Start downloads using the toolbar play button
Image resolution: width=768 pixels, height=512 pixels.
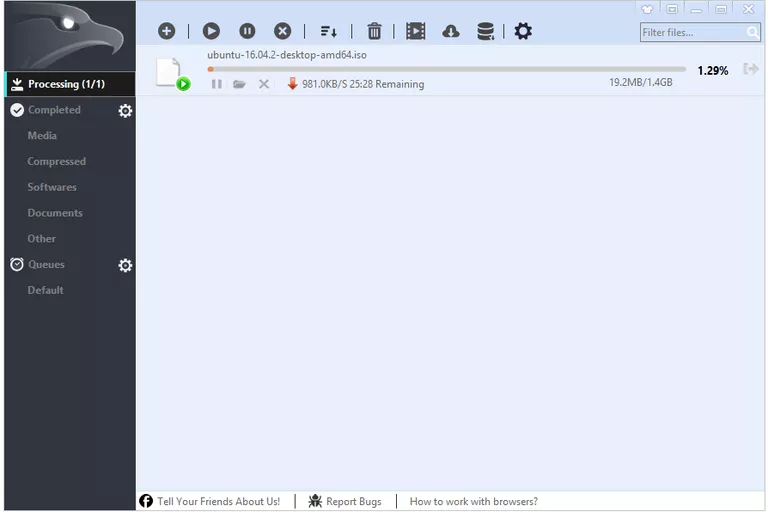(211, 31)
